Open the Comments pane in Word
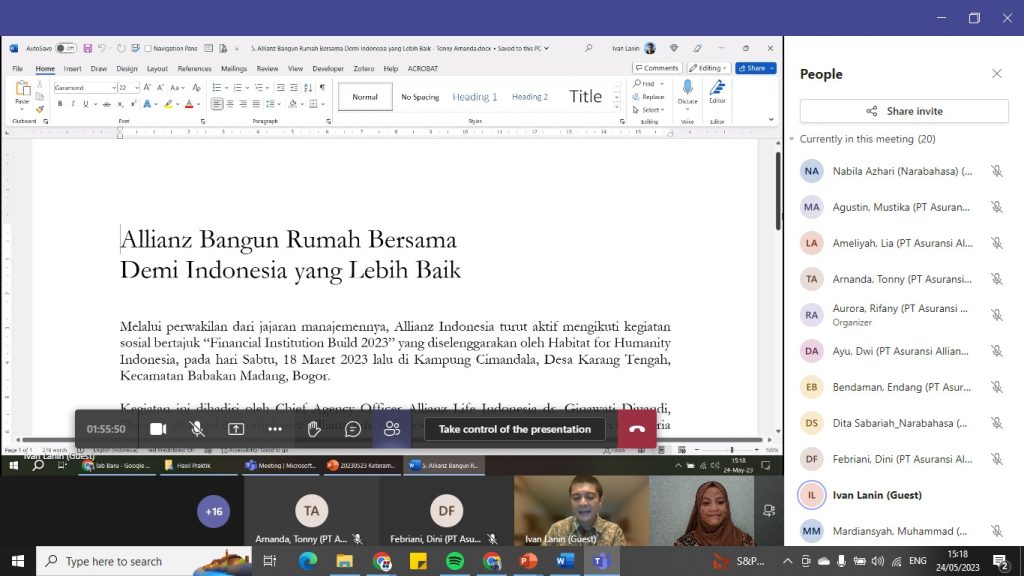The height and width of the screenshot is (576, 1024). 657,68
